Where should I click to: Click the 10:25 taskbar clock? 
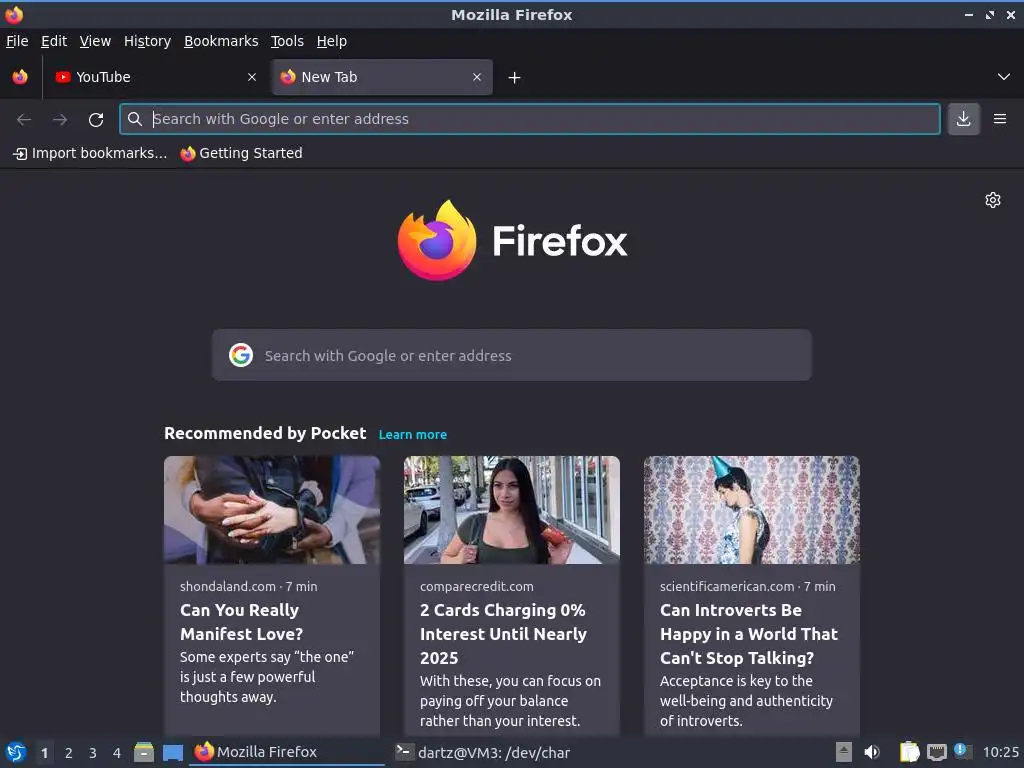pyautogui.click(x=1000, y=752)
